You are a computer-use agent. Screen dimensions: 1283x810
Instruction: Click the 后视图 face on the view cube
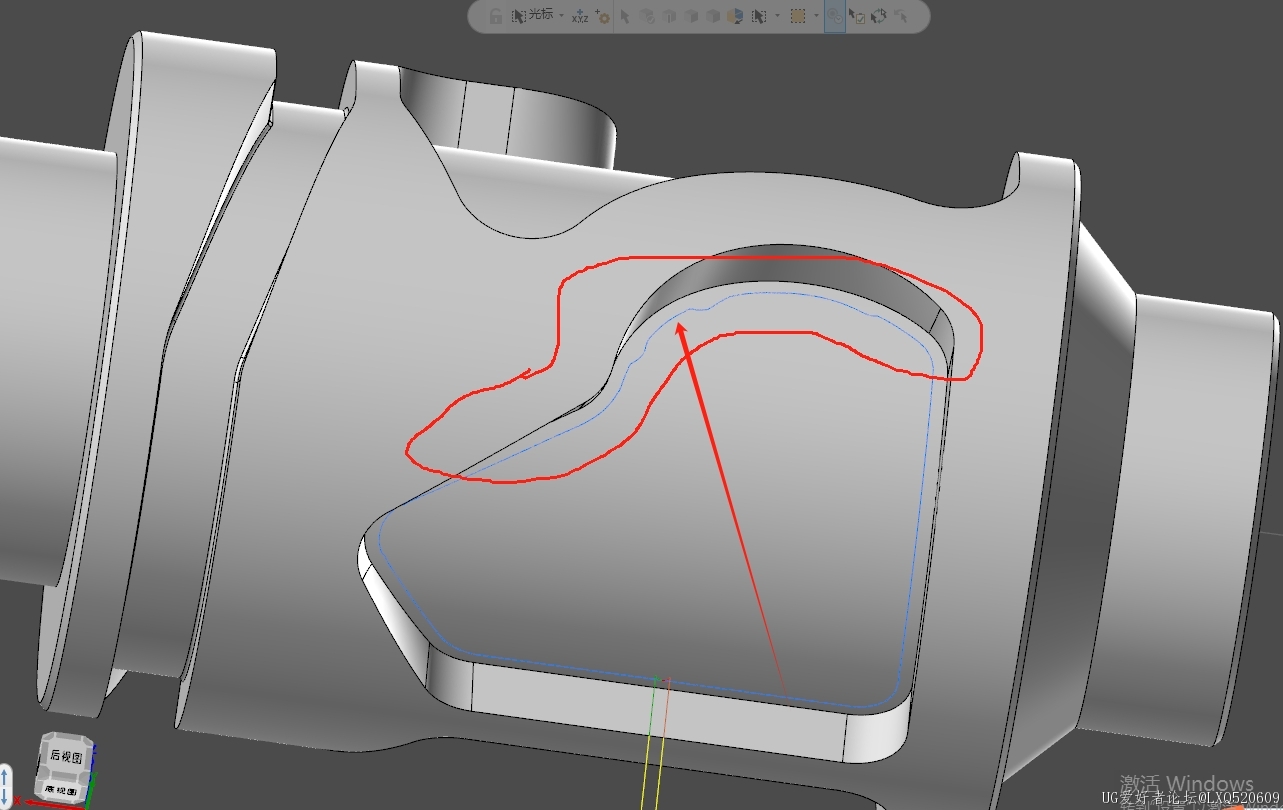coord(67,756)
